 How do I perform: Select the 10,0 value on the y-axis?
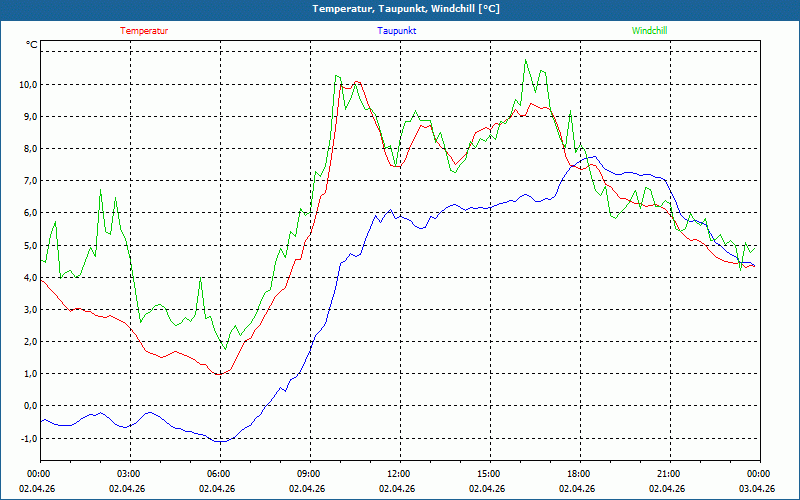pos(26,85)
